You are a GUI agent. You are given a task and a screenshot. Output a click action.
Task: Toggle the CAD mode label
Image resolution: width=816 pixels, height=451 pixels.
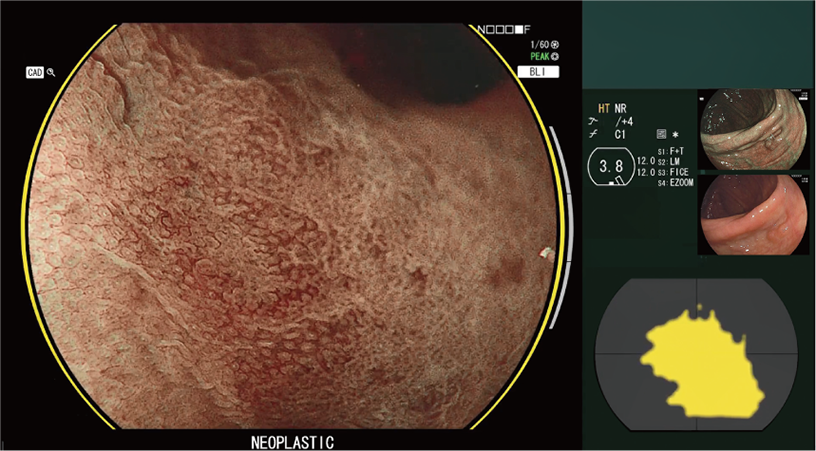[35, 73]
